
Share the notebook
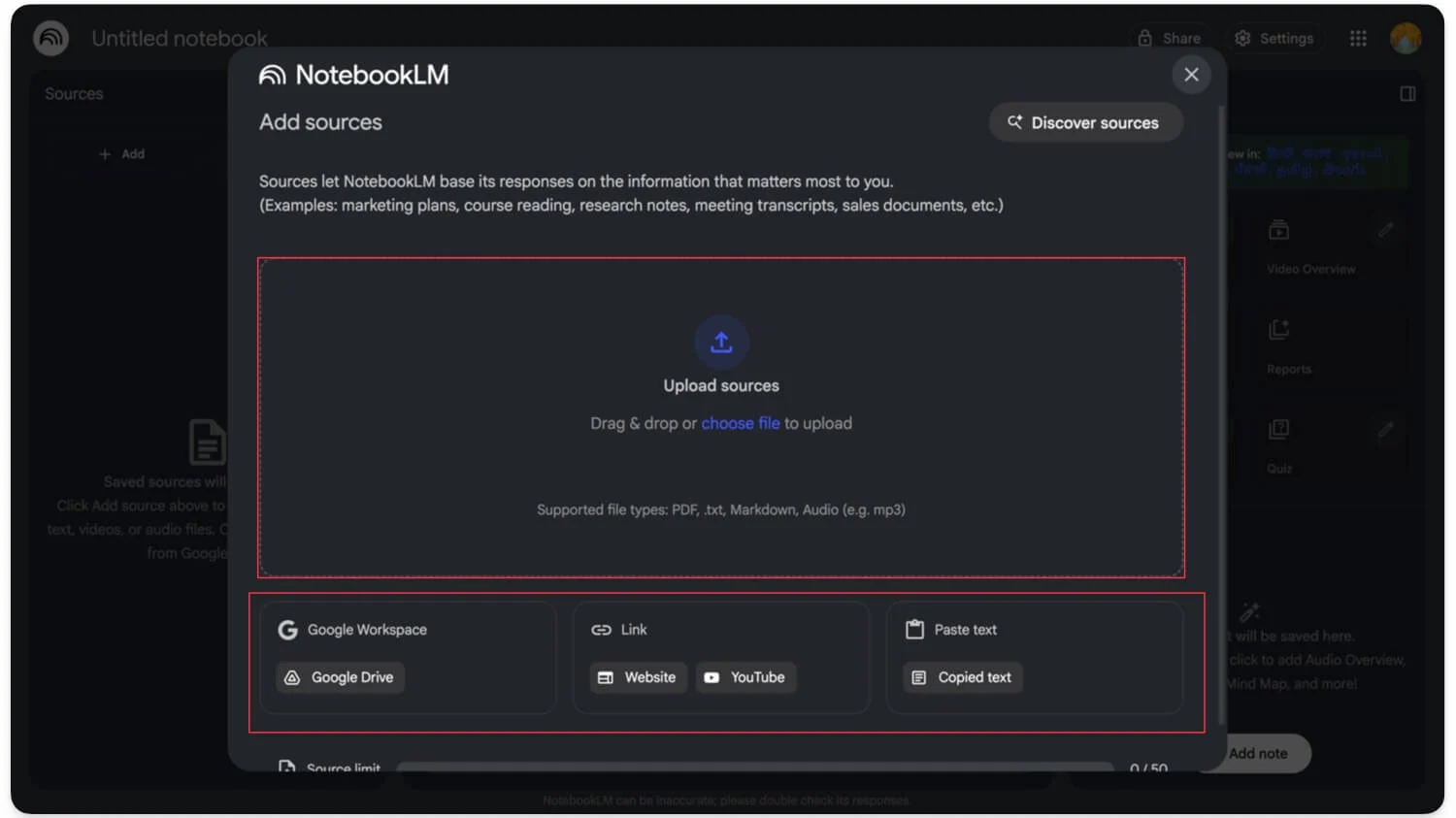[x=1170, y=38]
